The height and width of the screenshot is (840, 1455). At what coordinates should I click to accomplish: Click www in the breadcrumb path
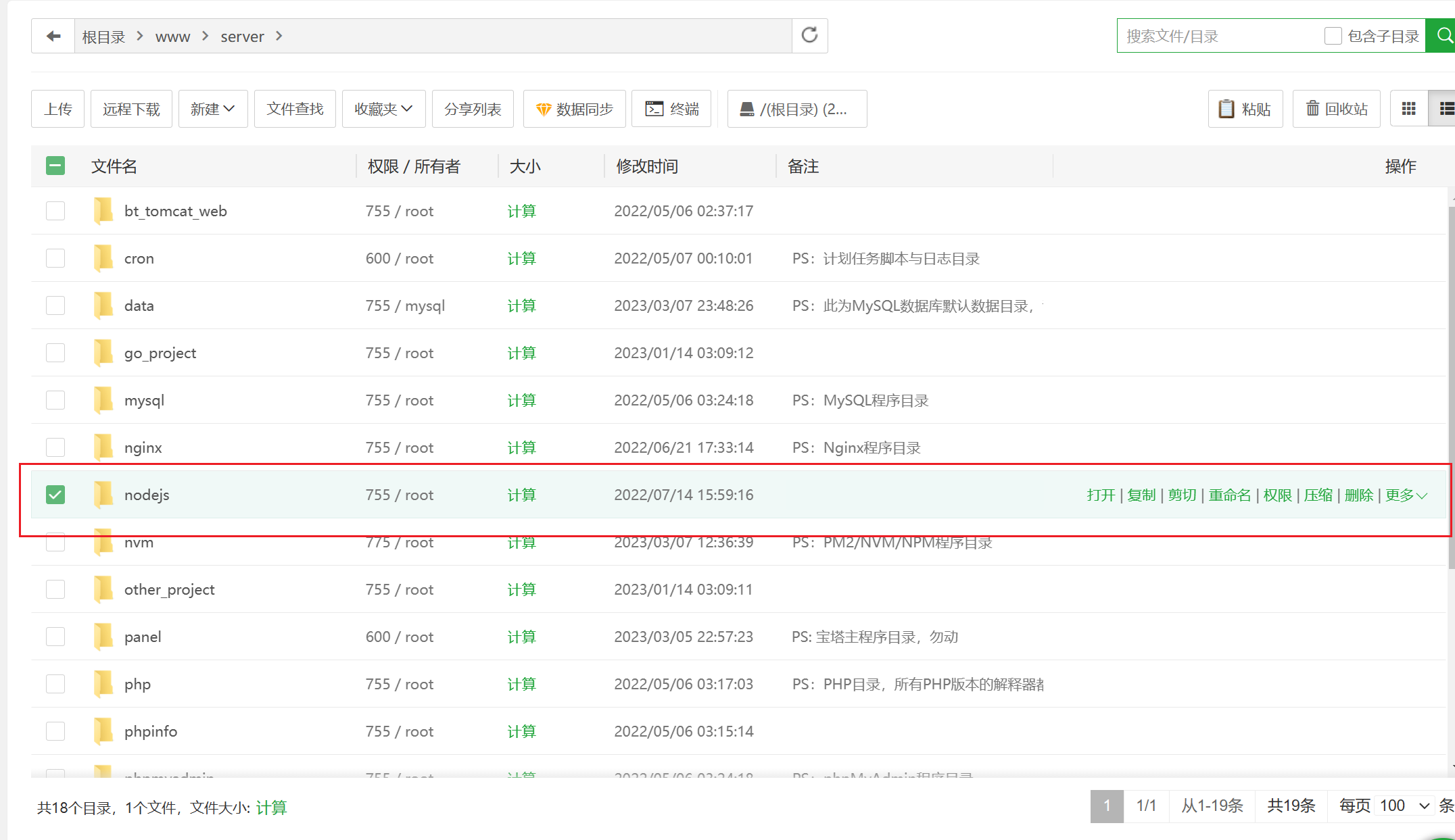[172, 36]
